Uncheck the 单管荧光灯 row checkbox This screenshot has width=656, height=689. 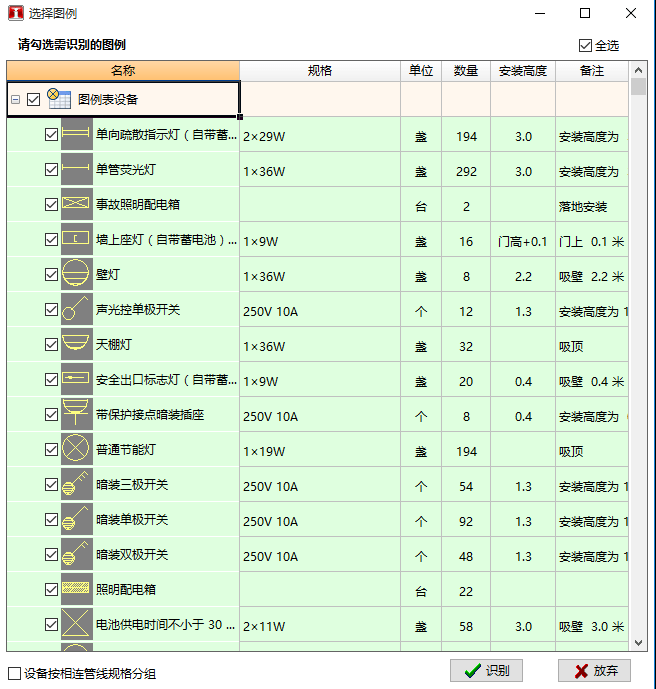click(52, 170)
